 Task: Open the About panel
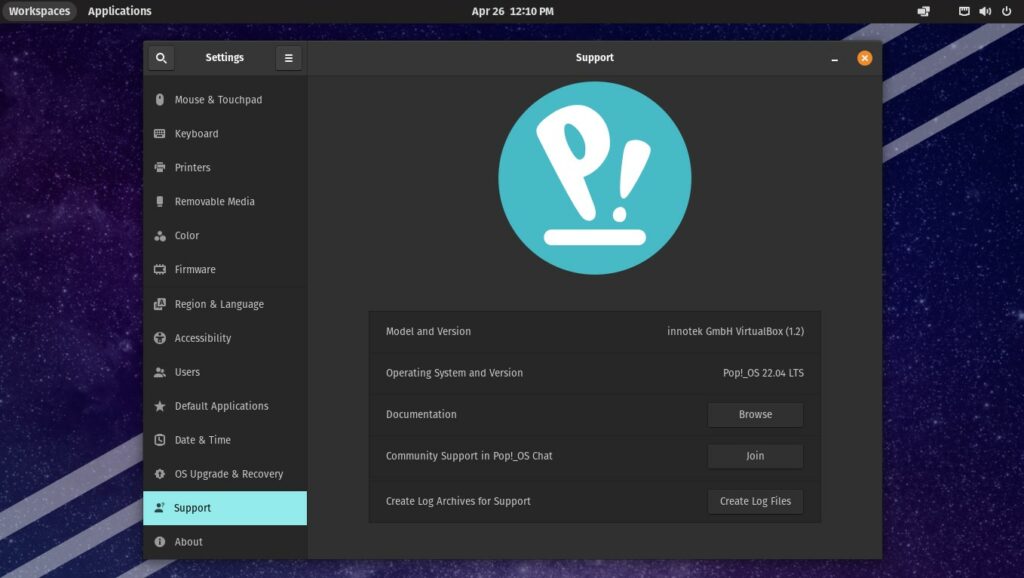tap(188, 542)
